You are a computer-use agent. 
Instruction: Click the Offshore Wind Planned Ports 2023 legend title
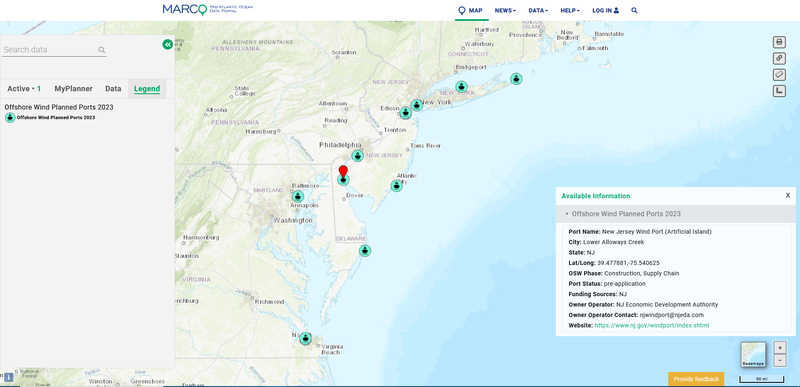click(59, 107)
